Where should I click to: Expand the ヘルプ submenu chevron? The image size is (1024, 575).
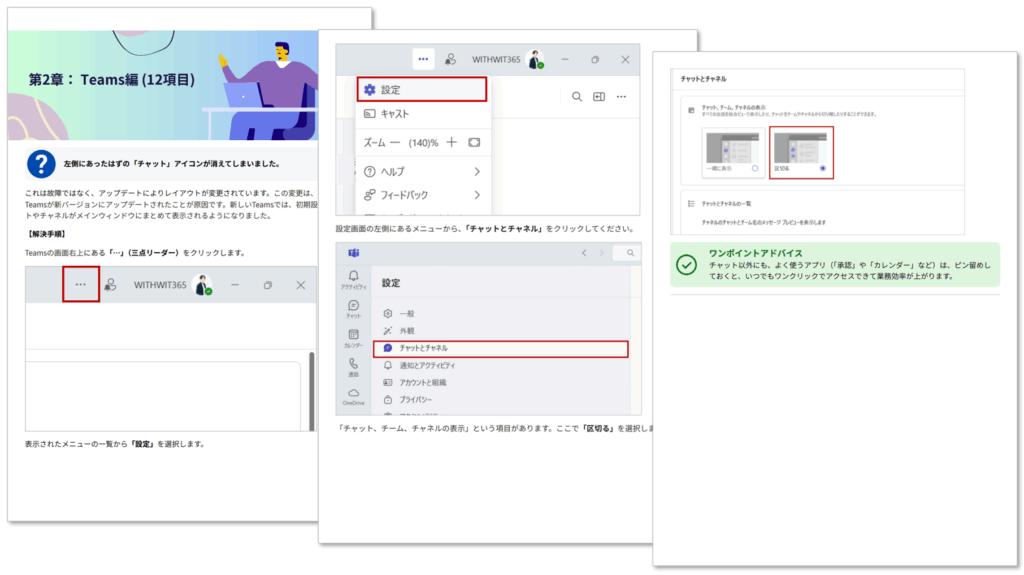click(477, 172)
